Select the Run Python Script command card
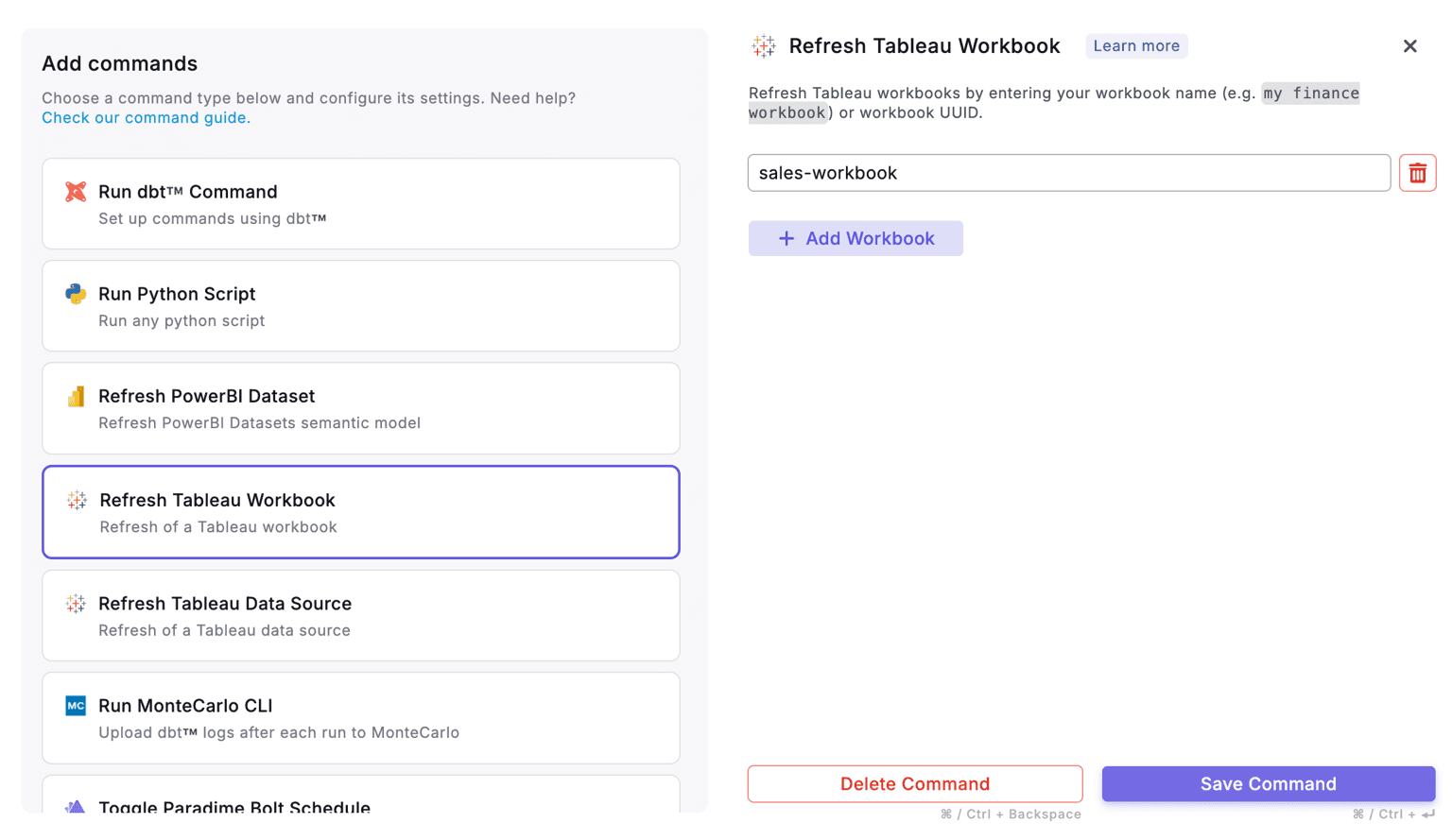 (x=360, y=305)
